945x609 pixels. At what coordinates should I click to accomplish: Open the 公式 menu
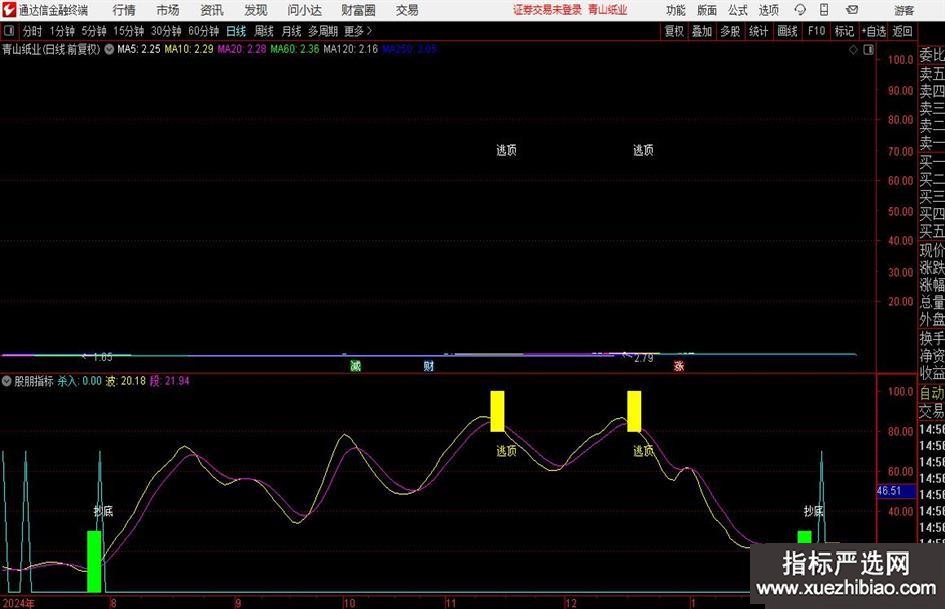tap(737, 10)
